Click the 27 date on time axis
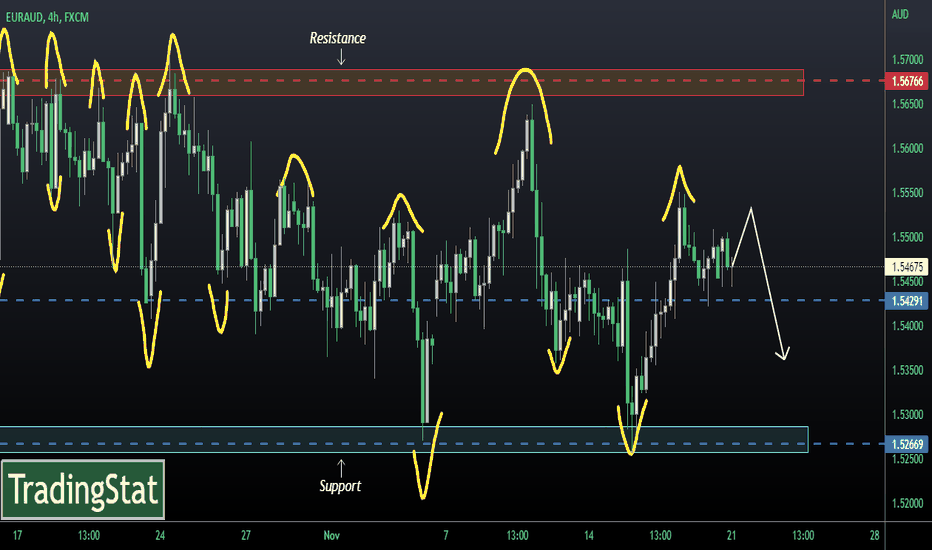Screen dimensions: 932x550 coord(246,535)
